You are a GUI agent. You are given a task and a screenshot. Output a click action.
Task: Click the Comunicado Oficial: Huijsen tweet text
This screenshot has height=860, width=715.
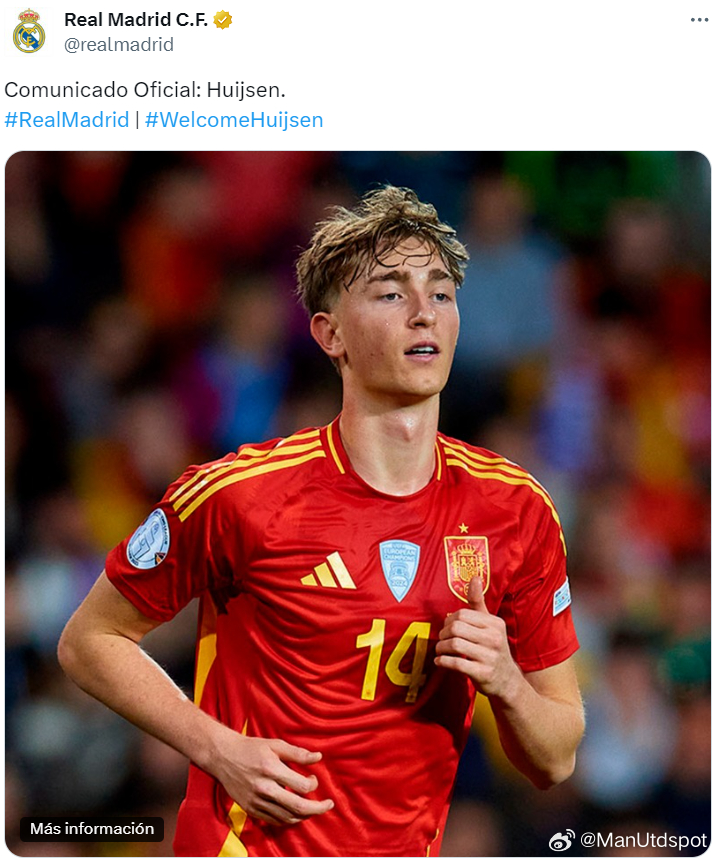point(145,90)
